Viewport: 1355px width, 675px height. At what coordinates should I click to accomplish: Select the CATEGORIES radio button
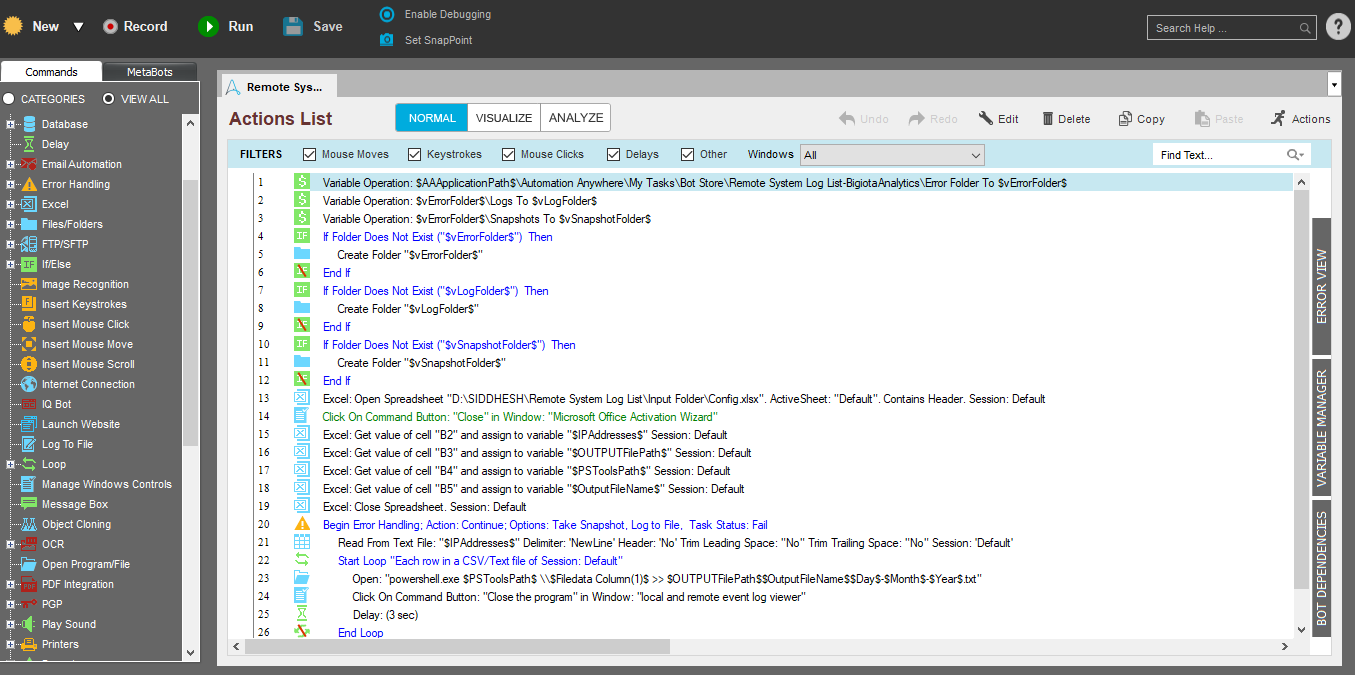coord(9,99)
